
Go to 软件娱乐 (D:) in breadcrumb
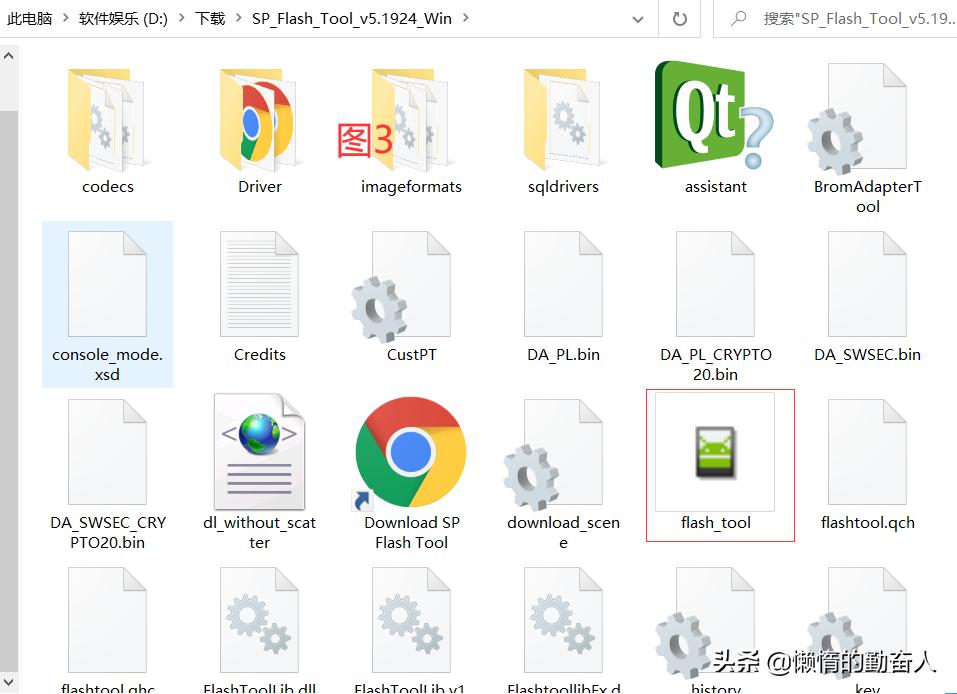coord(123,18)
